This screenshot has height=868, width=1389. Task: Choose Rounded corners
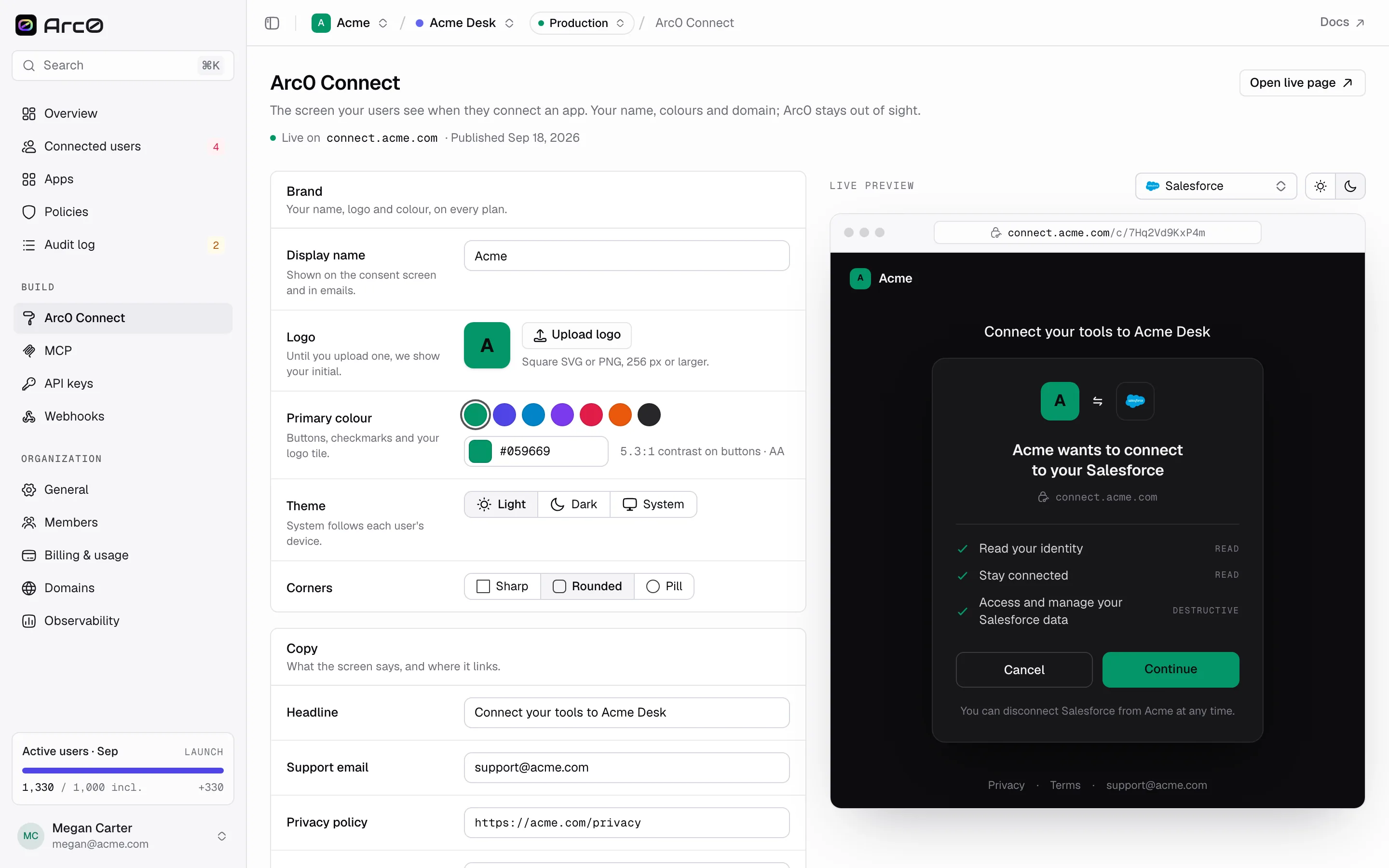pyautogui.click(x=587, y=586)
